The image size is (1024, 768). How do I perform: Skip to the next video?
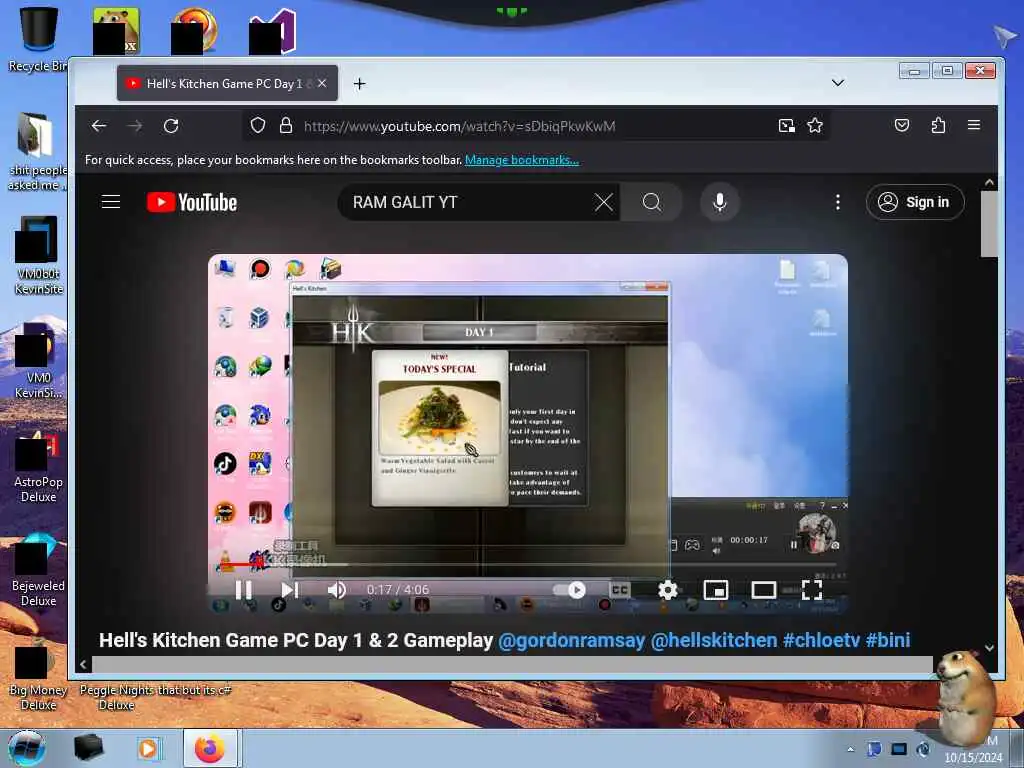[290, 590]
